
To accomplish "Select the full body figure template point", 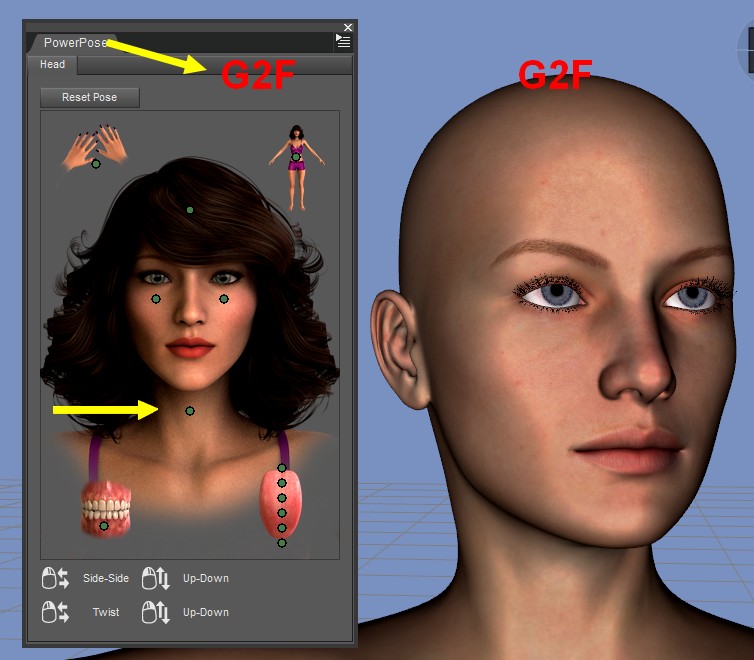I will pos(296,157).
